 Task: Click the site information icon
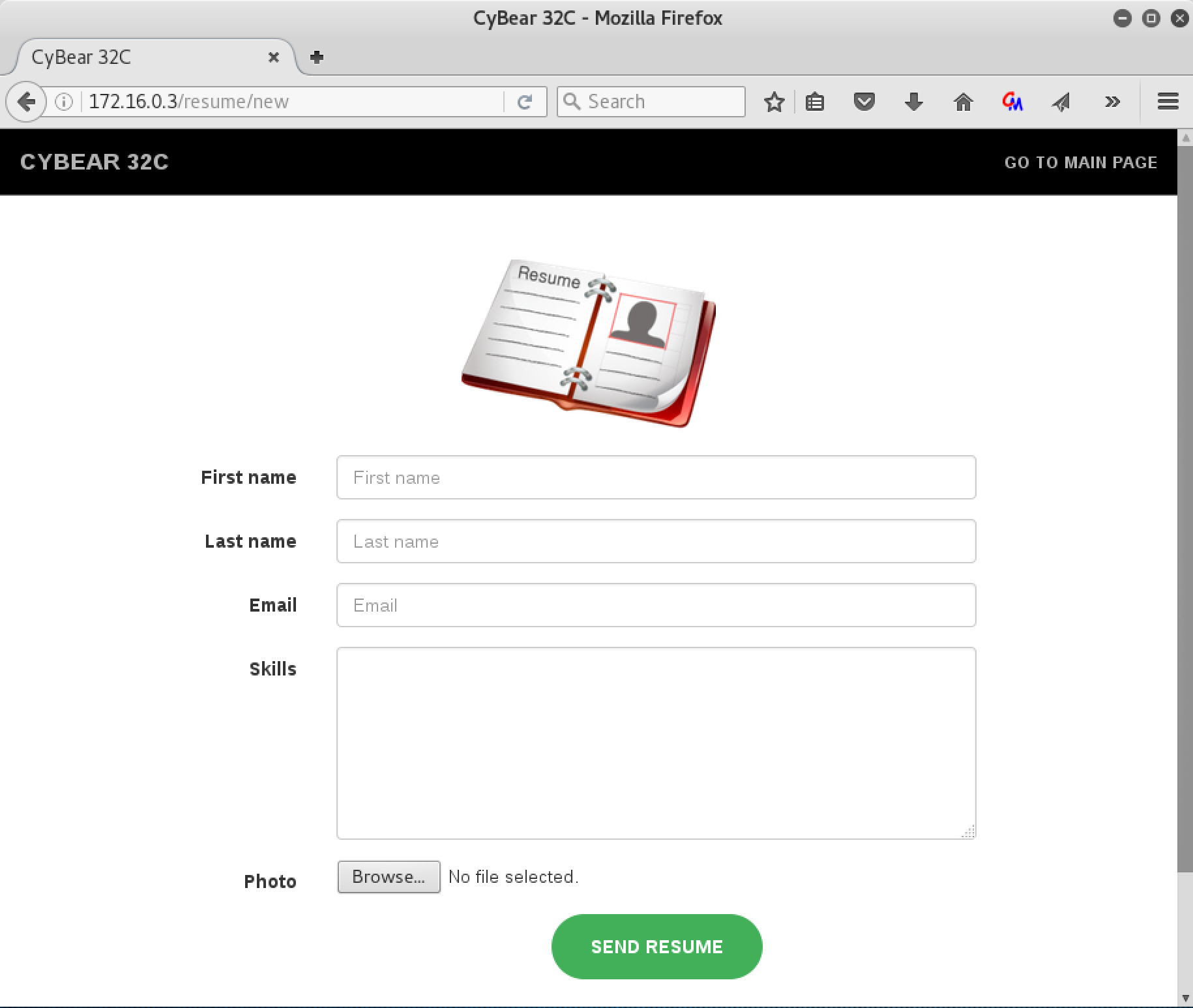pyautogui.click(x=63, y=102)
